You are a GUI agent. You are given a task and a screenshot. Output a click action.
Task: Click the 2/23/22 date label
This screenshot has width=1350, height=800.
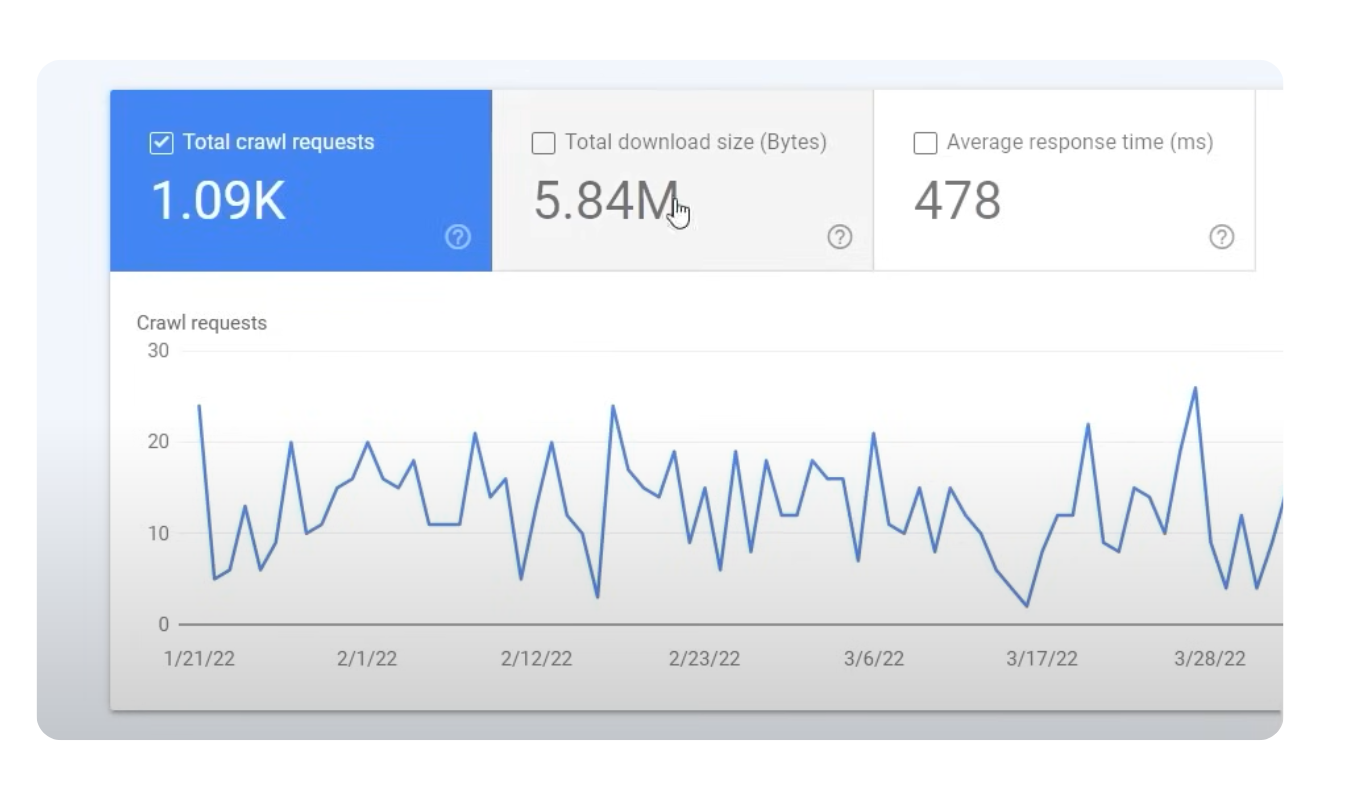point(704,658)
